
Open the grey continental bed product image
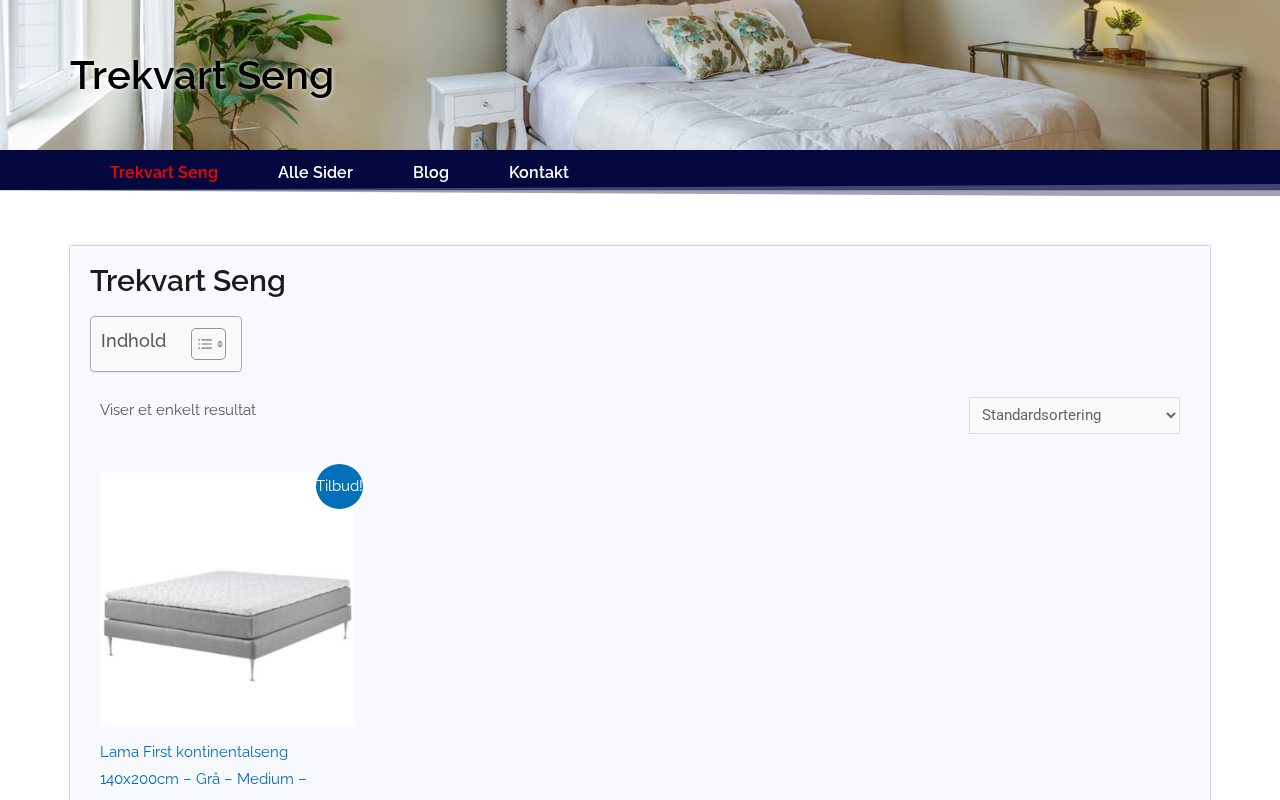(x=227, y=599)
